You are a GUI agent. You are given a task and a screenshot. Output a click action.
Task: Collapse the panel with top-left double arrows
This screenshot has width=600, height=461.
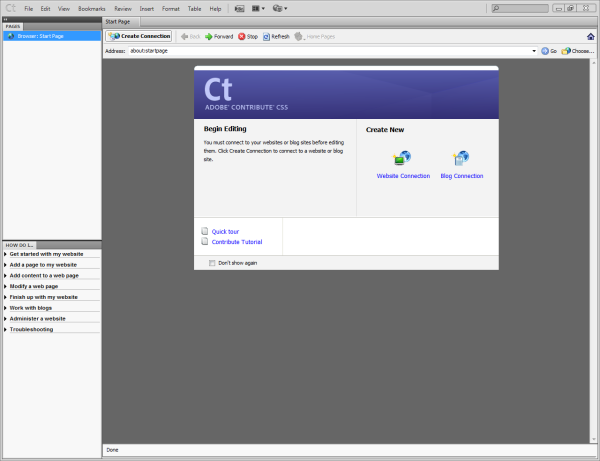[5, 19]
